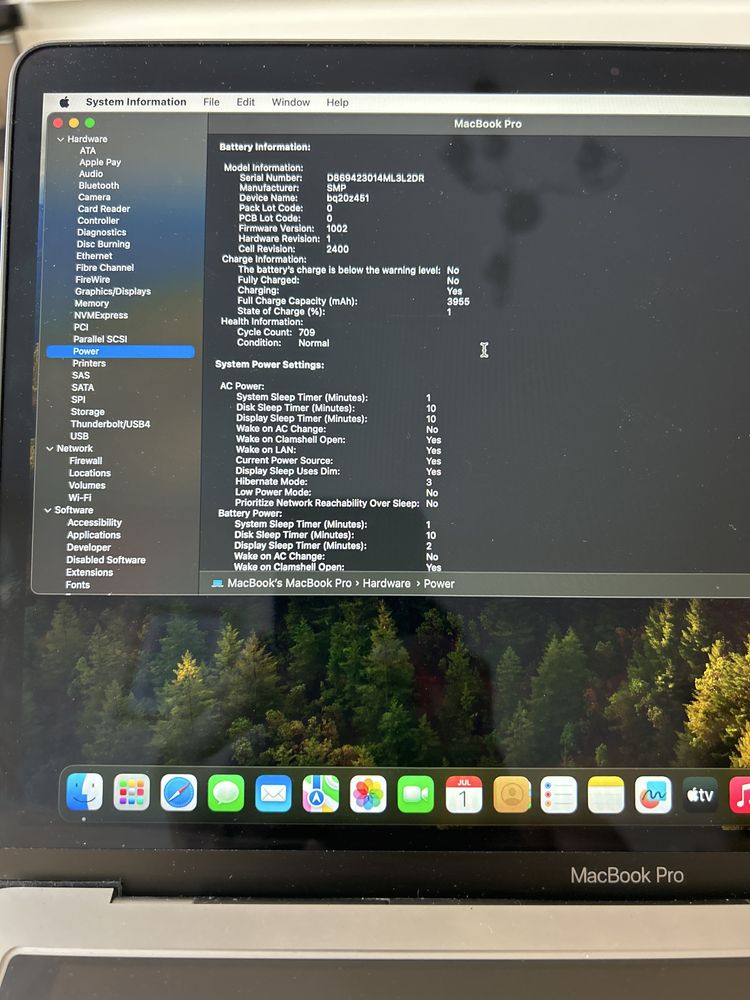
Task: Open Calendar showing JUL 1
Action: tap(464, 795)
